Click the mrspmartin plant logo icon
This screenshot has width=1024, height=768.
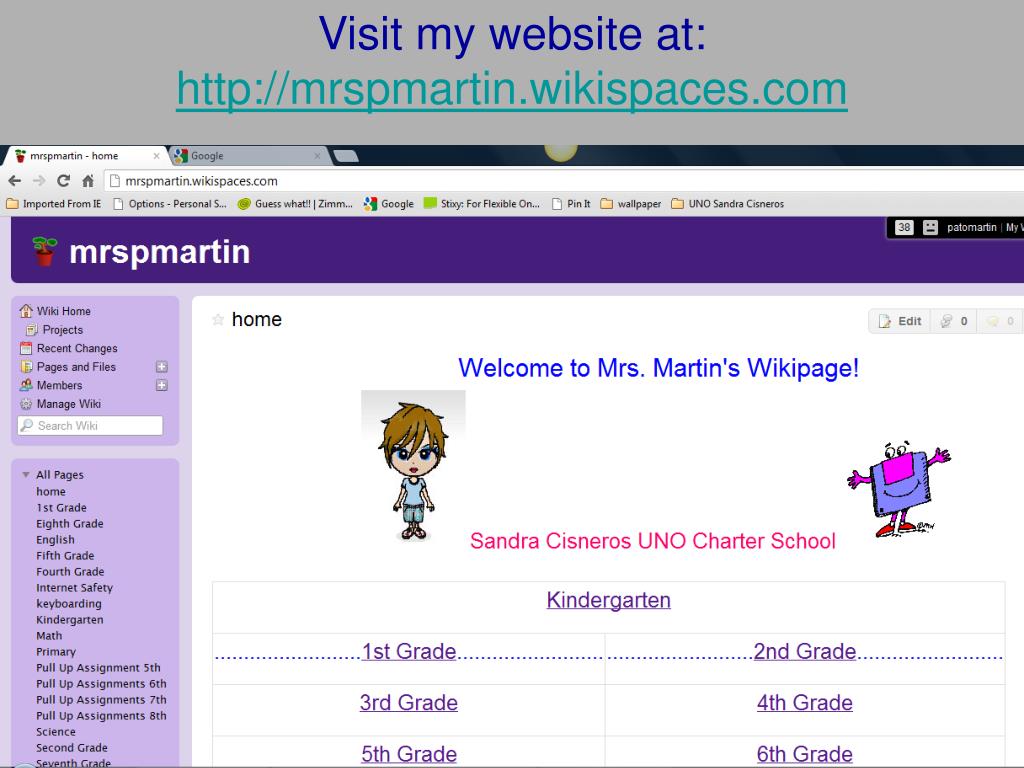[x=44, y=251]
